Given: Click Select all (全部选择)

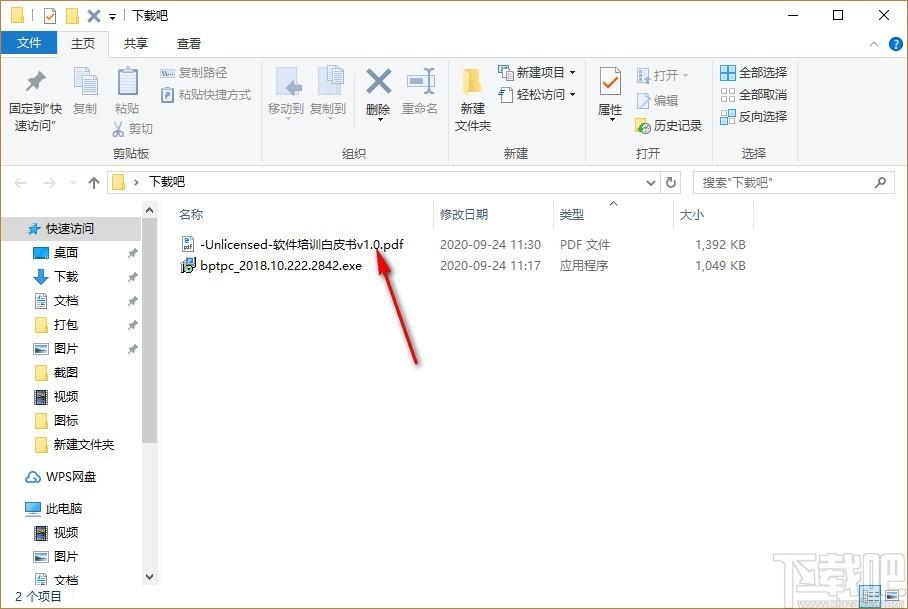Looking at the screenshot, I should (x=753, y=72).
